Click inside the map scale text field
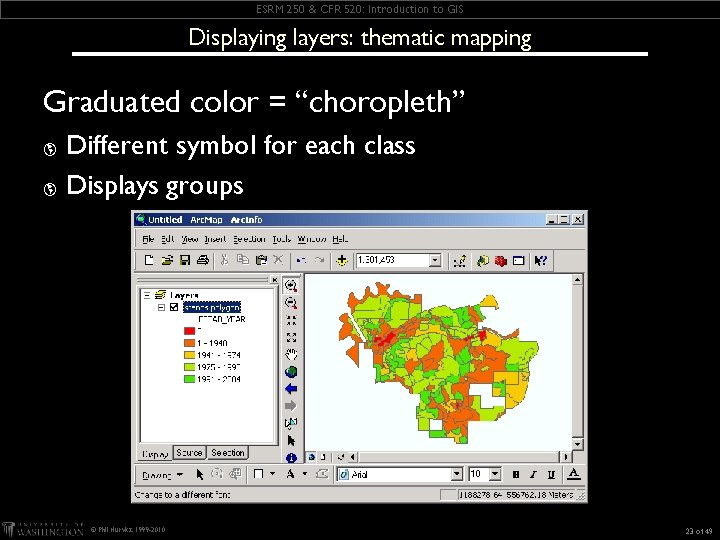The image size is (720, 540). coord(393,261)
